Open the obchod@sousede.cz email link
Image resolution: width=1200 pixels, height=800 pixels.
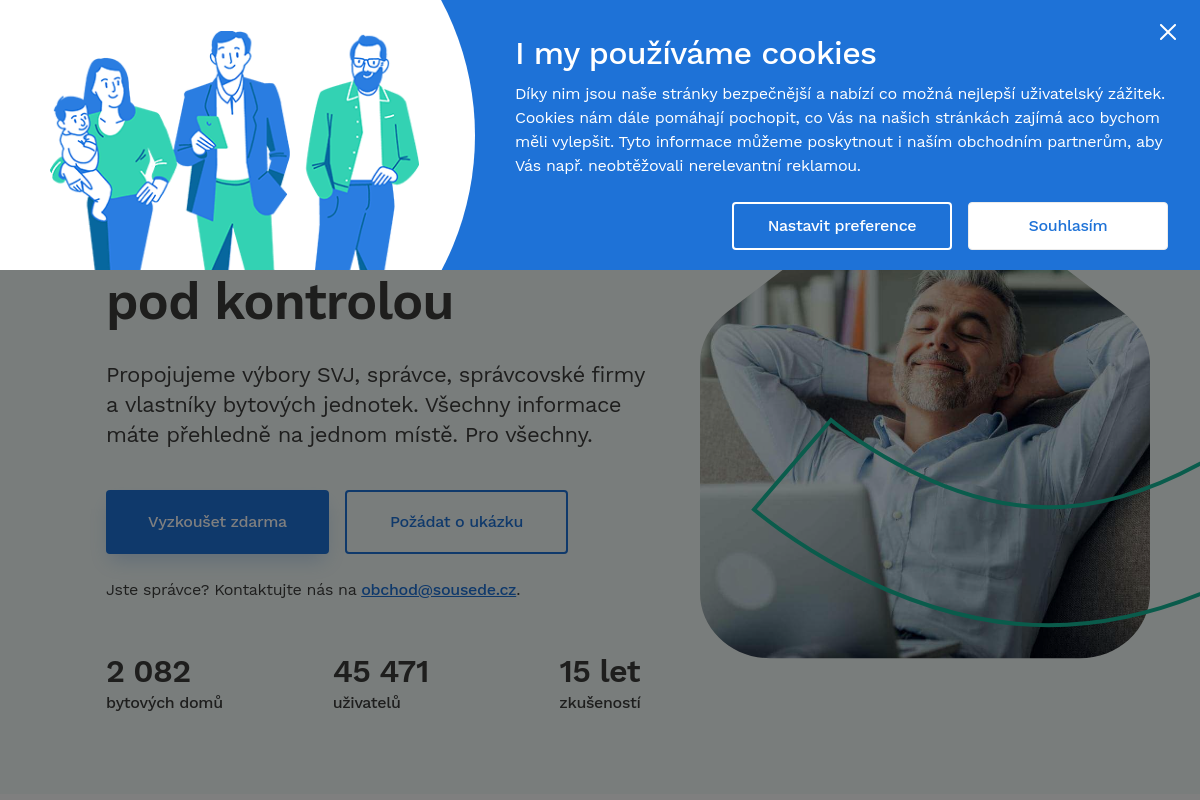click(438, 590)
